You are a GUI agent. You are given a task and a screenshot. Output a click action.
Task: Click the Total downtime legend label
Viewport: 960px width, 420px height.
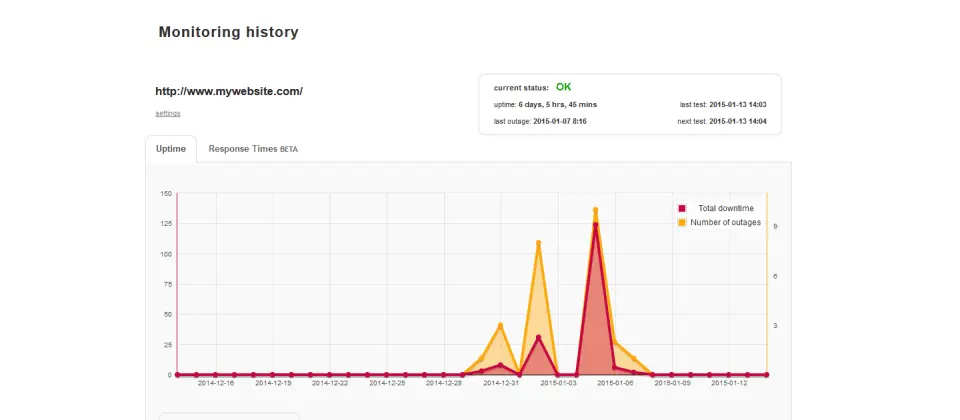[x=726, y=208]
